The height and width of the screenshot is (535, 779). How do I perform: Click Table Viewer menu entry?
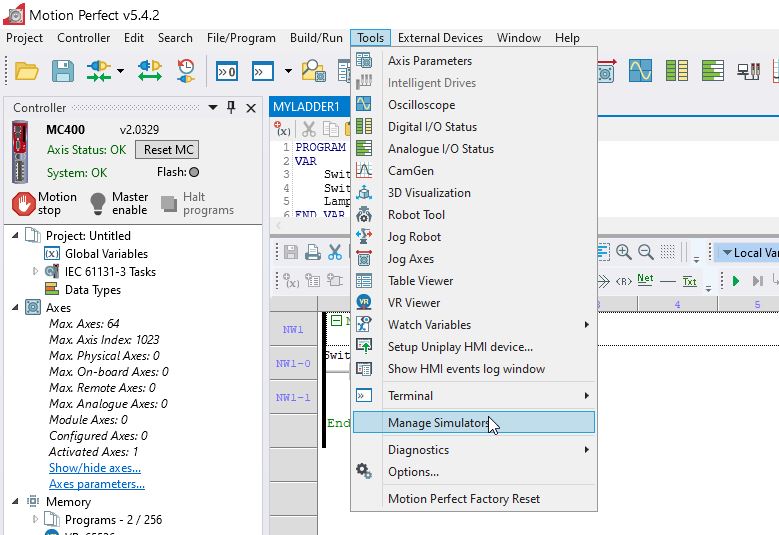click(x=474, y=281)
